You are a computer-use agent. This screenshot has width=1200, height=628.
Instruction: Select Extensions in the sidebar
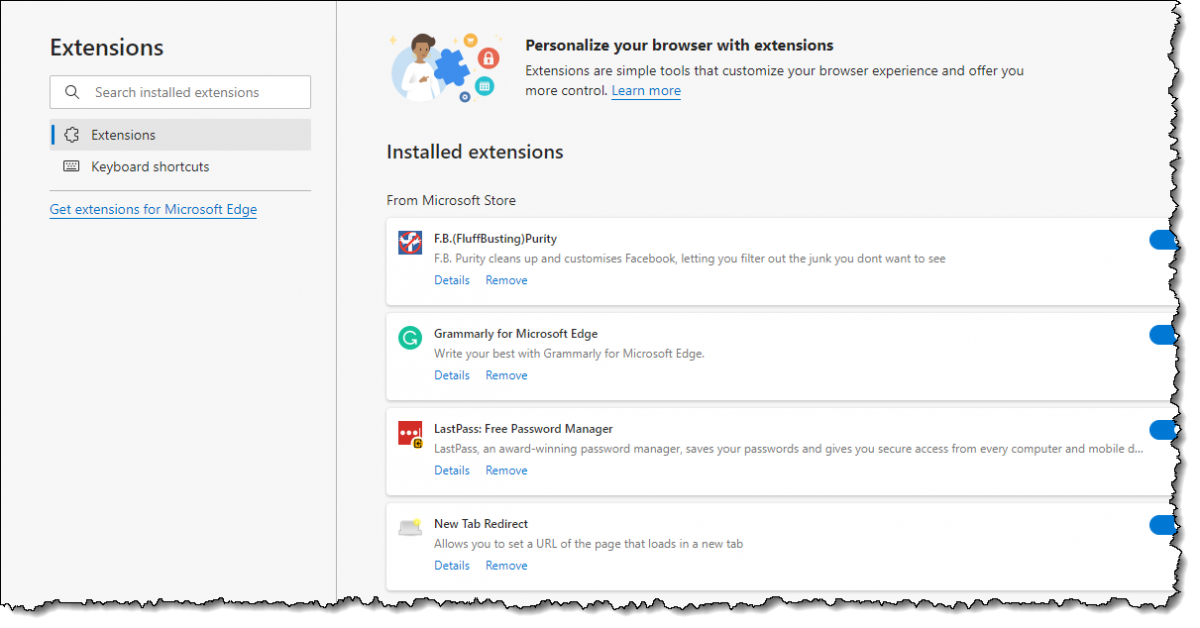coord(123,134)
